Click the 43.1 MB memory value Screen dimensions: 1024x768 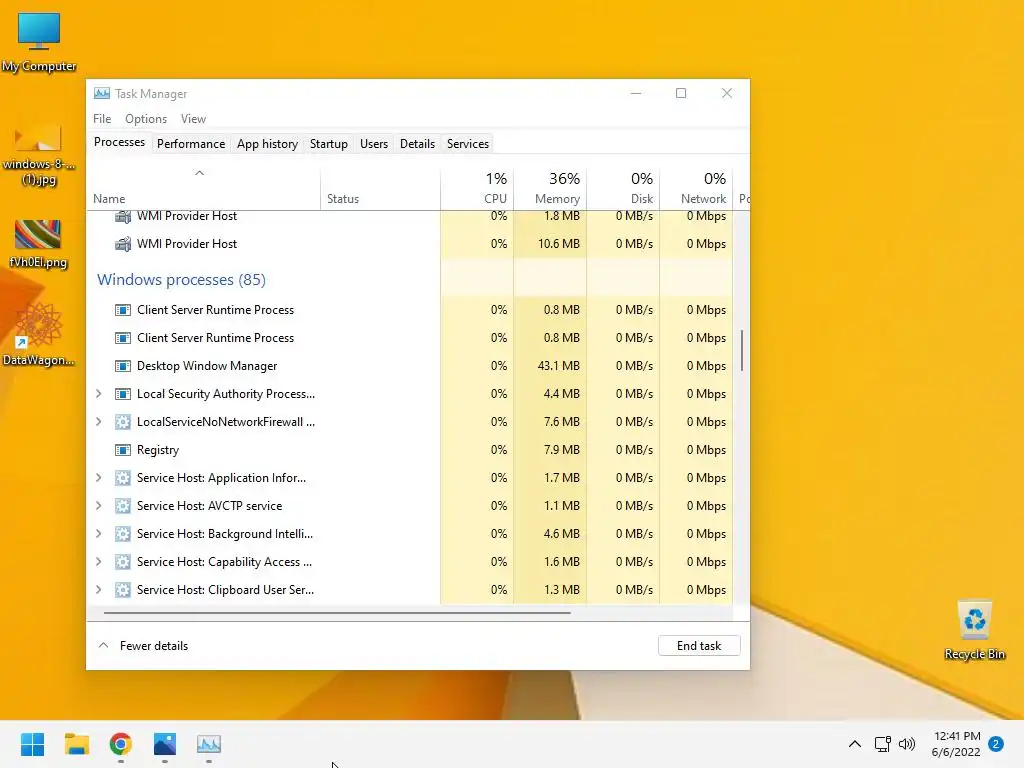[x=558, y=366]
